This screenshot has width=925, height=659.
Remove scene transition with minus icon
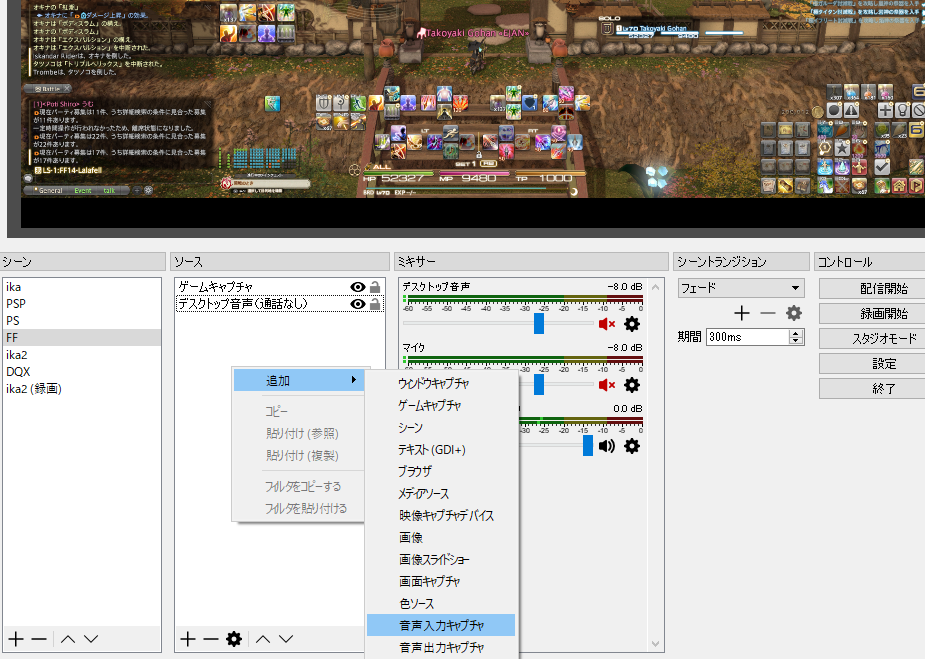click(x=767, y=313)
